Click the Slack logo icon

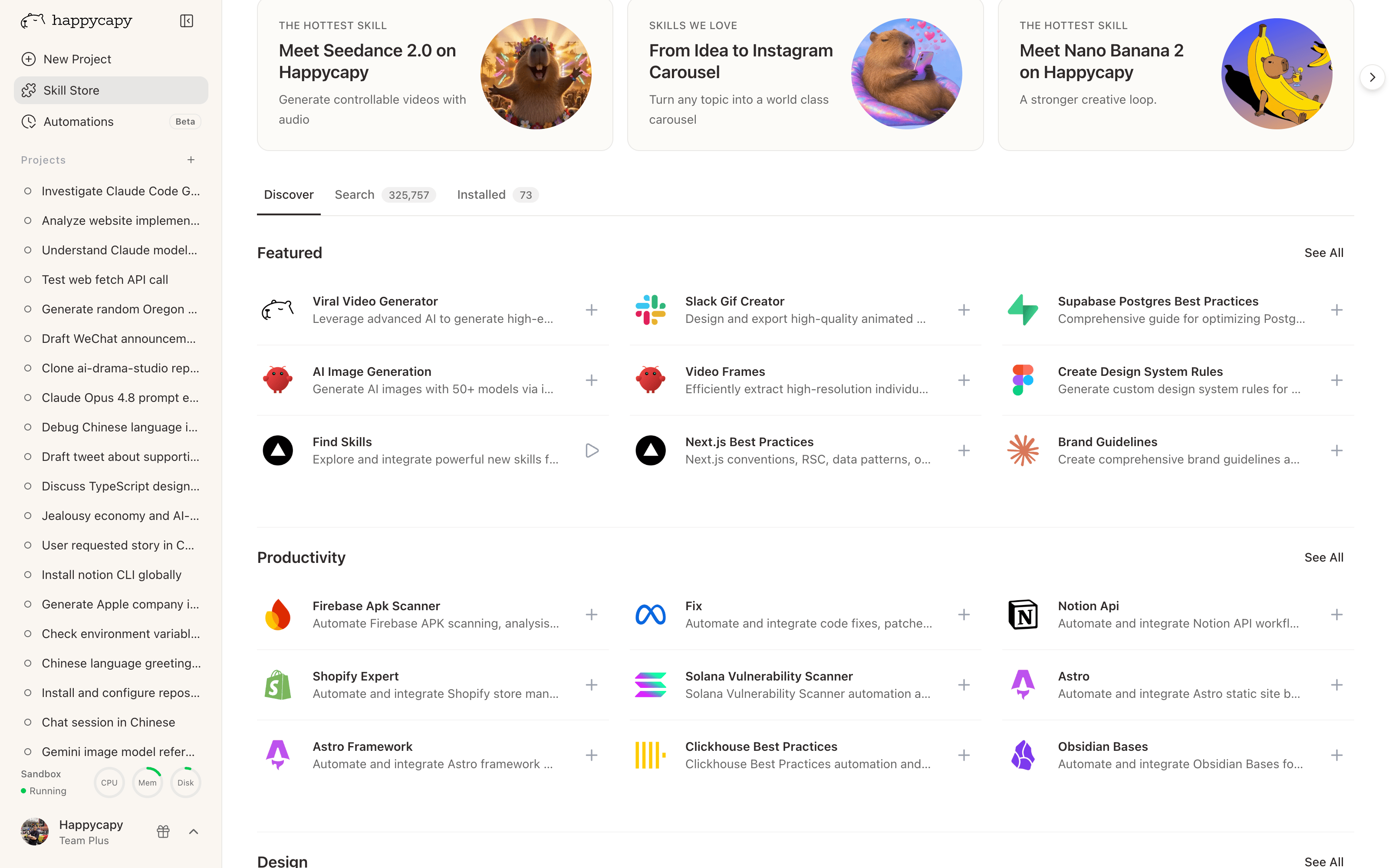tap(650, 310)
